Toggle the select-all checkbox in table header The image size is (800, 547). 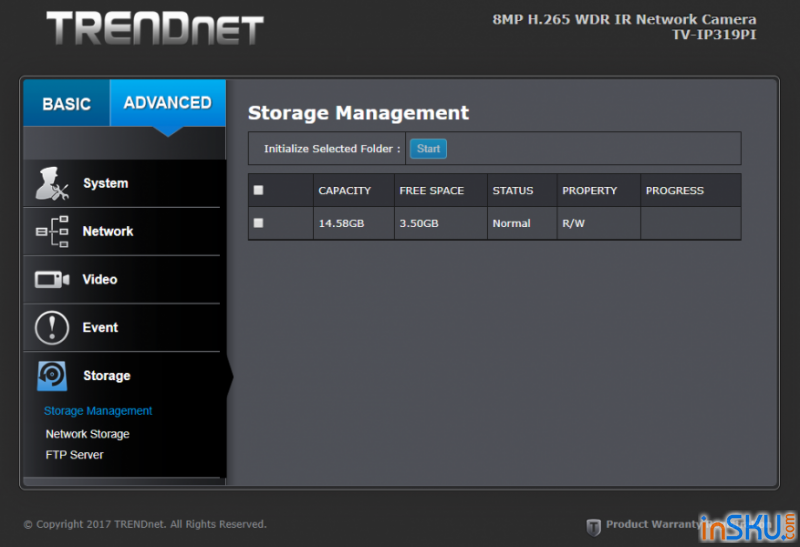(259, 190)
